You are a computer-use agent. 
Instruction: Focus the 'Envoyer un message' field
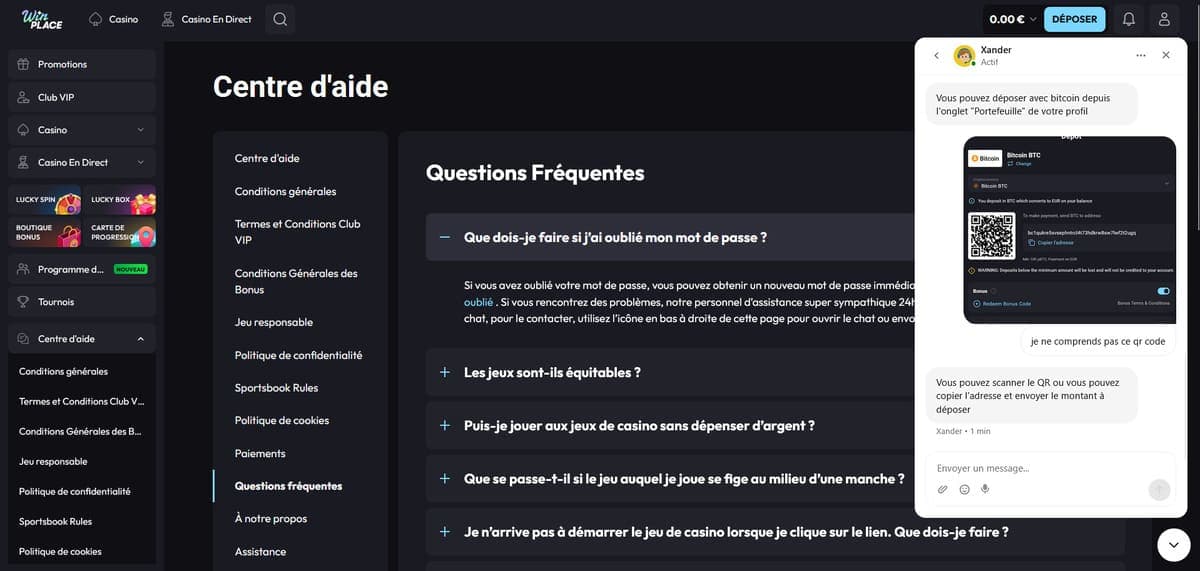1040,468
